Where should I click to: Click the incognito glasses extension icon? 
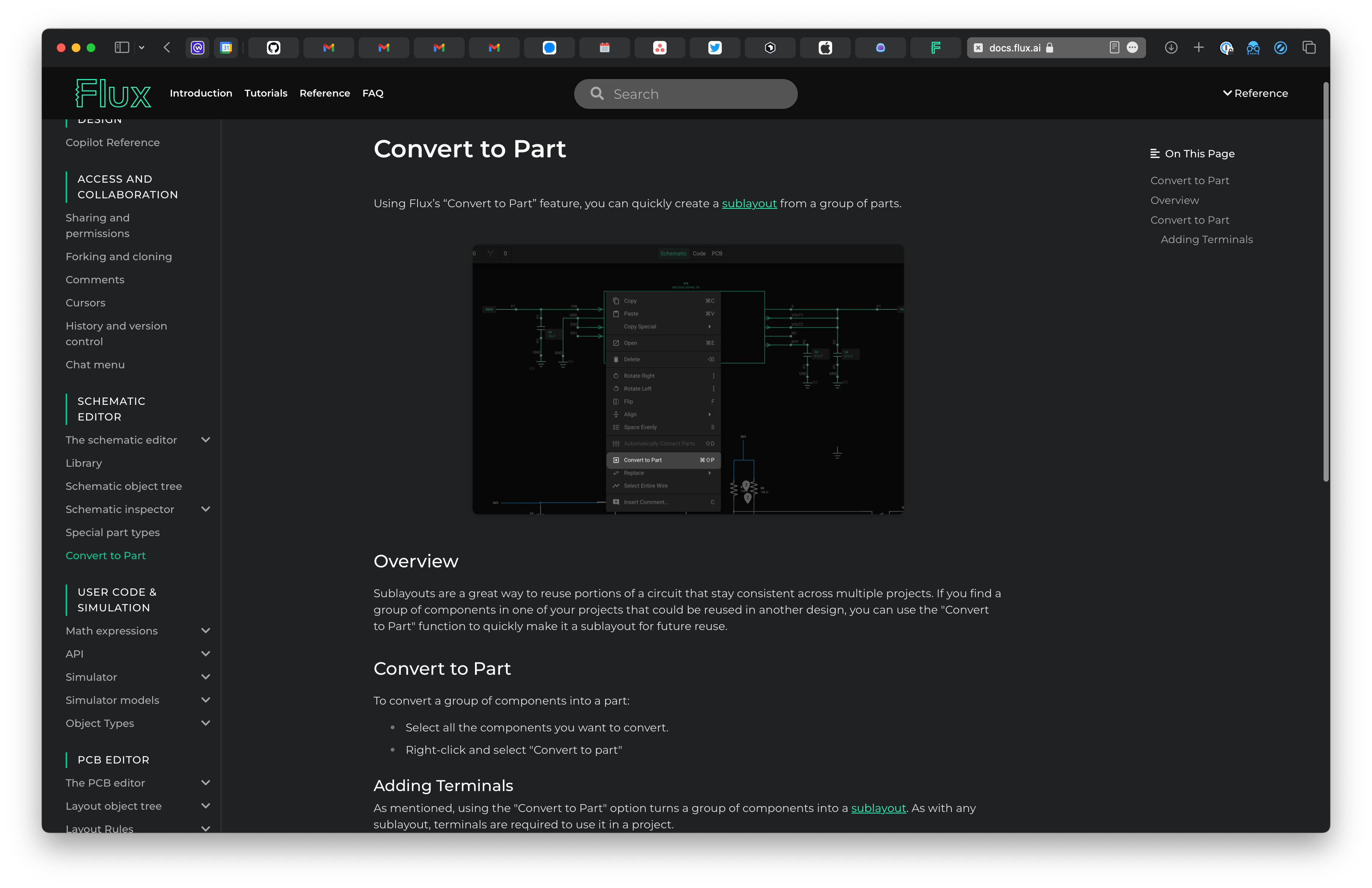point(1253,47)
